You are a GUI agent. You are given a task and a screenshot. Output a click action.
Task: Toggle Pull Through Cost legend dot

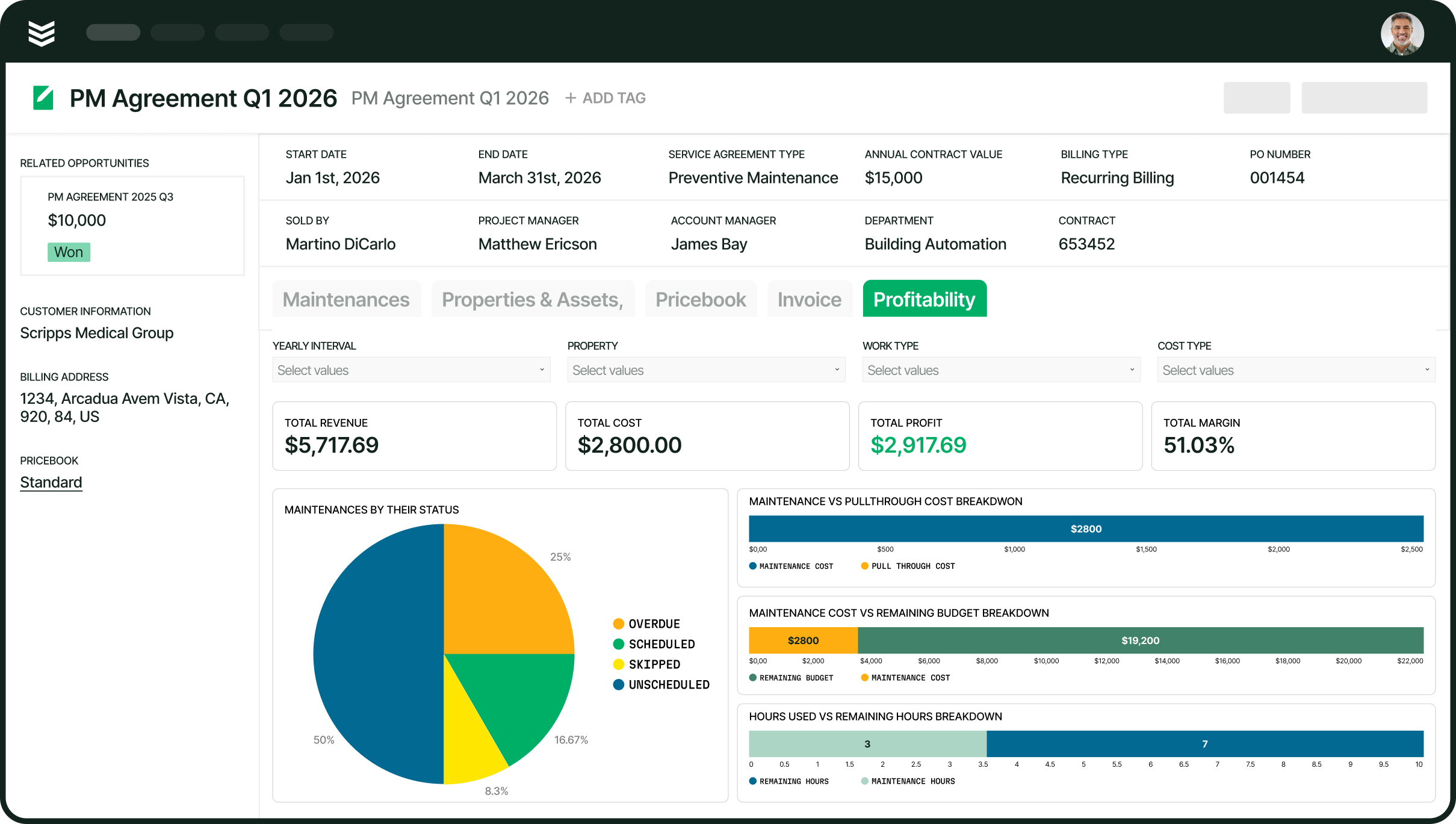click(864, 566)
